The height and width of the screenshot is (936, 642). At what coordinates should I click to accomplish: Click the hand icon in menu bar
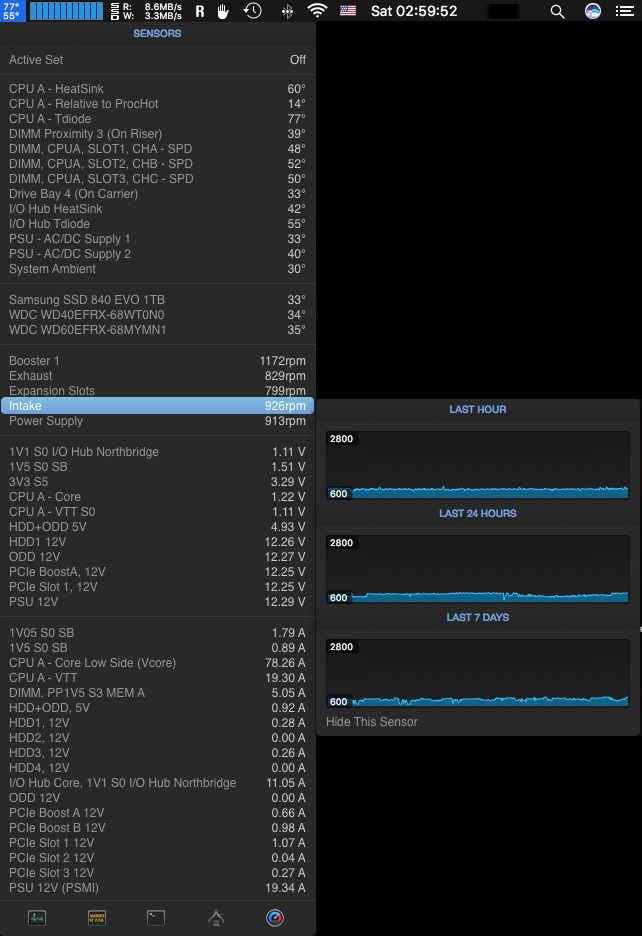tap(223, 11)
